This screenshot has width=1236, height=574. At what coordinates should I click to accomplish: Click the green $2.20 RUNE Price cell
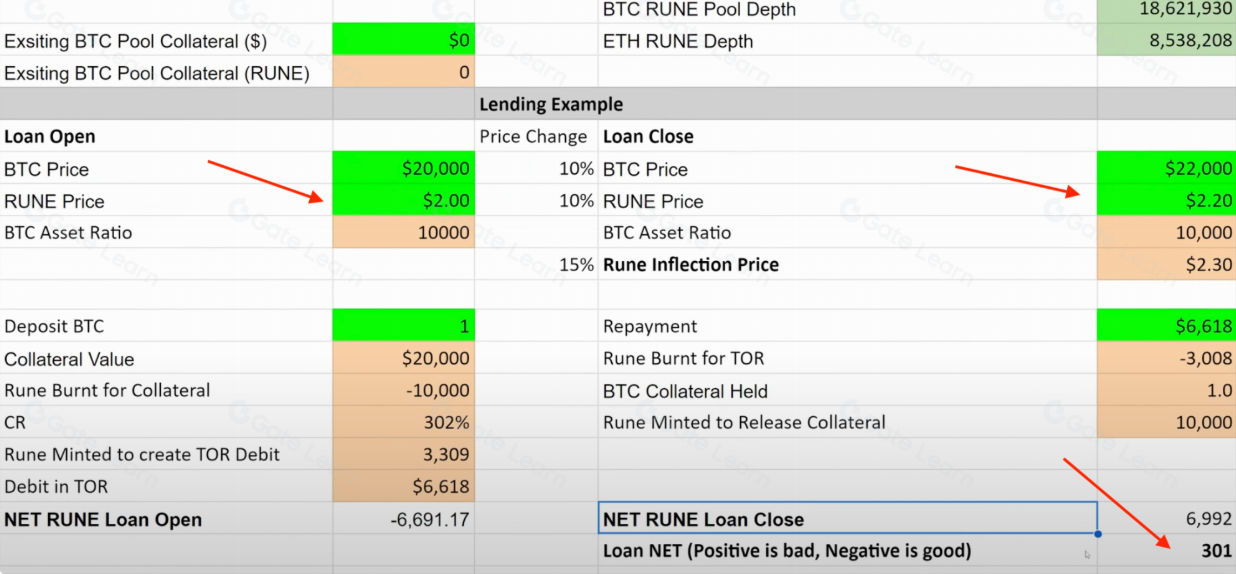[x=1166, y=201]
